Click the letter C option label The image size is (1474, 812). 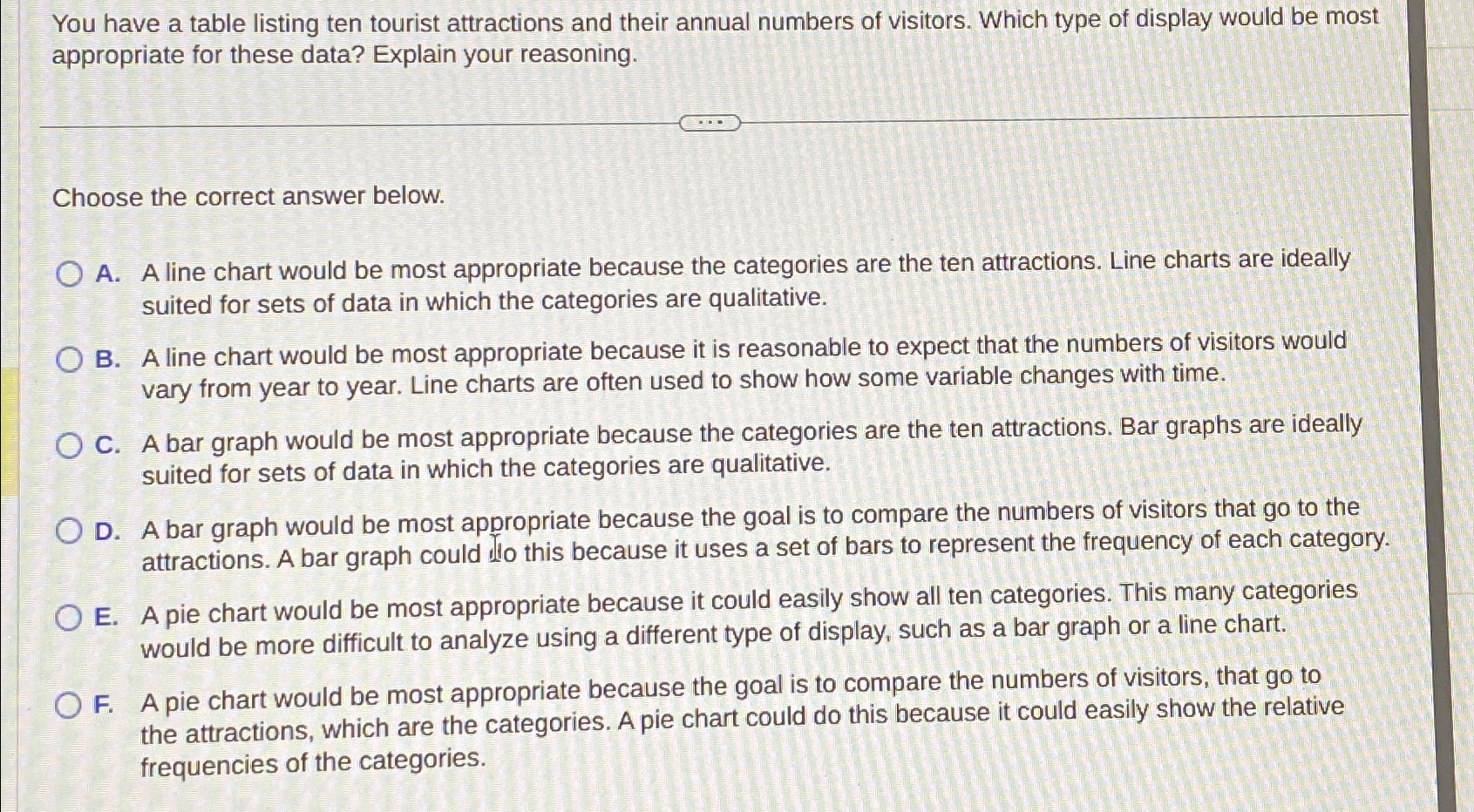pyautogui.click(x=108, y=445)
